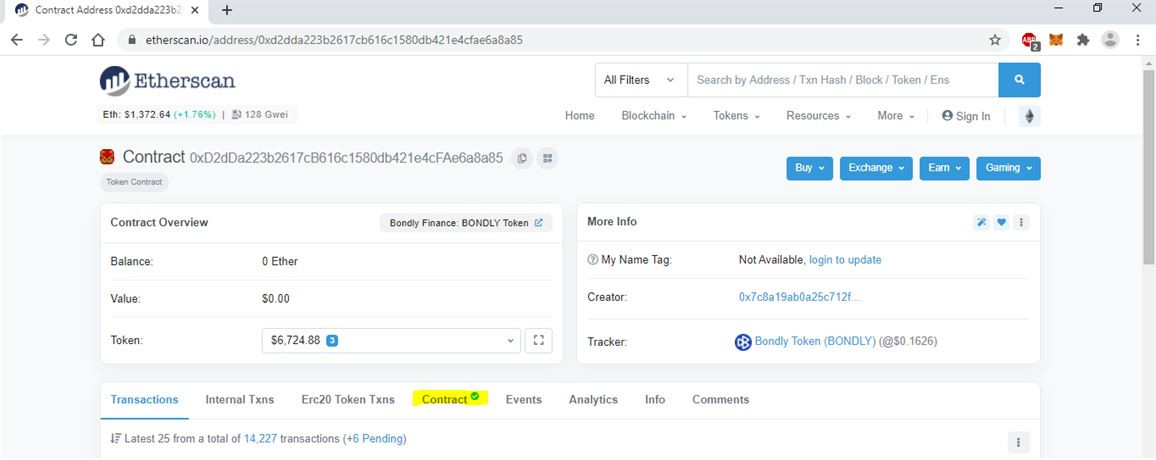Image resolution: width=1156 pixels, height=460 pixels.
Task: Click the Bondly Token tracker logo
Action: point(743,342)
